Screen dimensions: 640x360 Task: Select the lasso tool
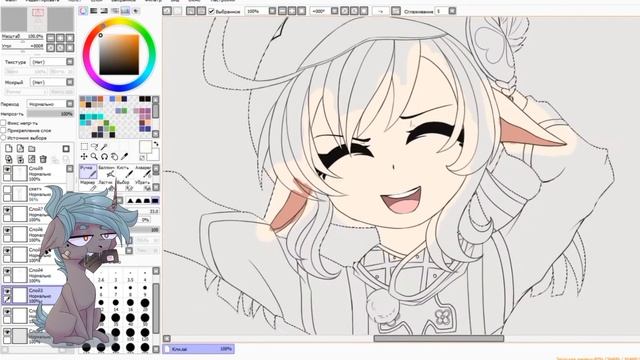click(x=94, y=147)
